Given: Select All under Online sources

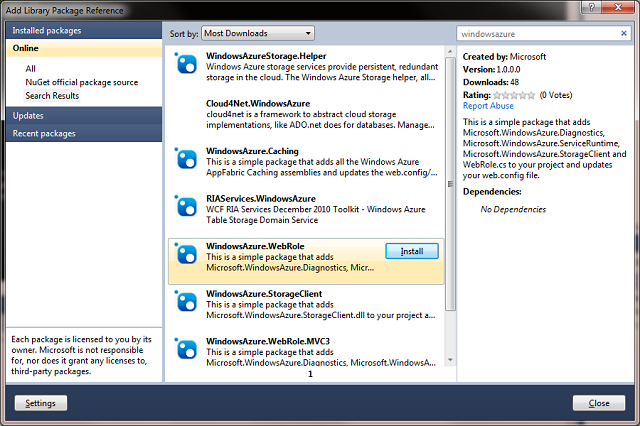Looking at the screenshot, I should coord(31,69).
